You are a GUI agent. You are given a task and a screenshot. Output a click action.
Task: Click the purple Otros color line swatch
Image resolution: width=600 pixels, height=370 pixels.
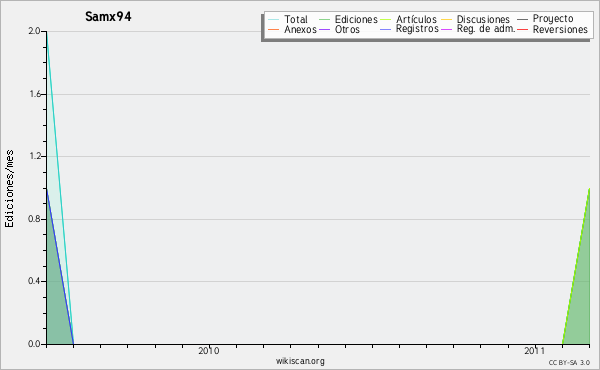[x=324, y=29]
